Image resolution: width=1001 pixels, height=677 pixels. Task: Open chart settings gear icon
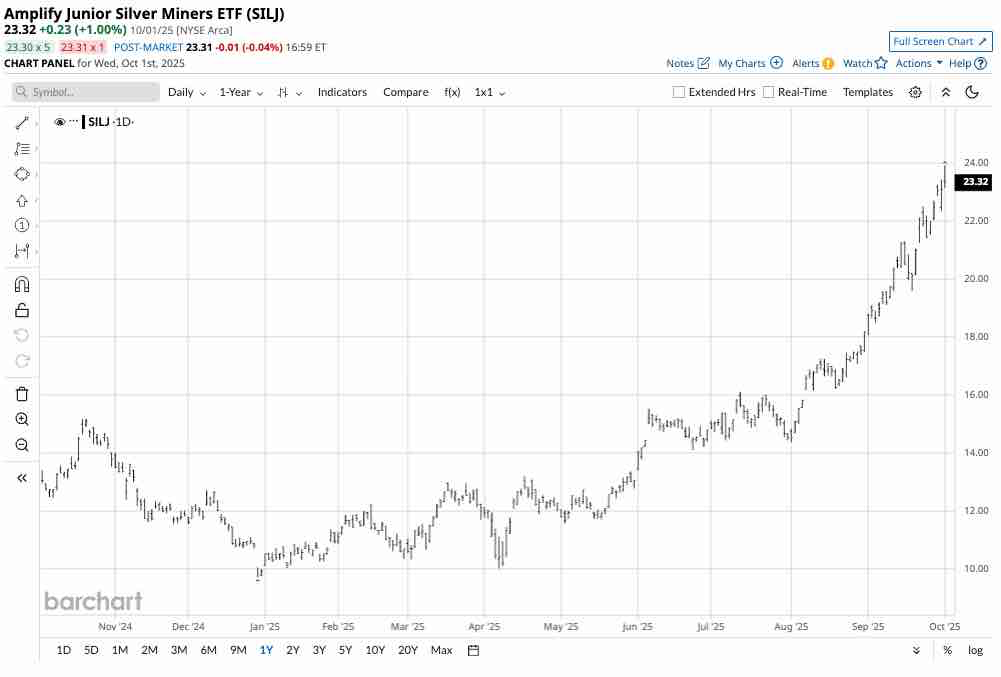click(915, 93)
